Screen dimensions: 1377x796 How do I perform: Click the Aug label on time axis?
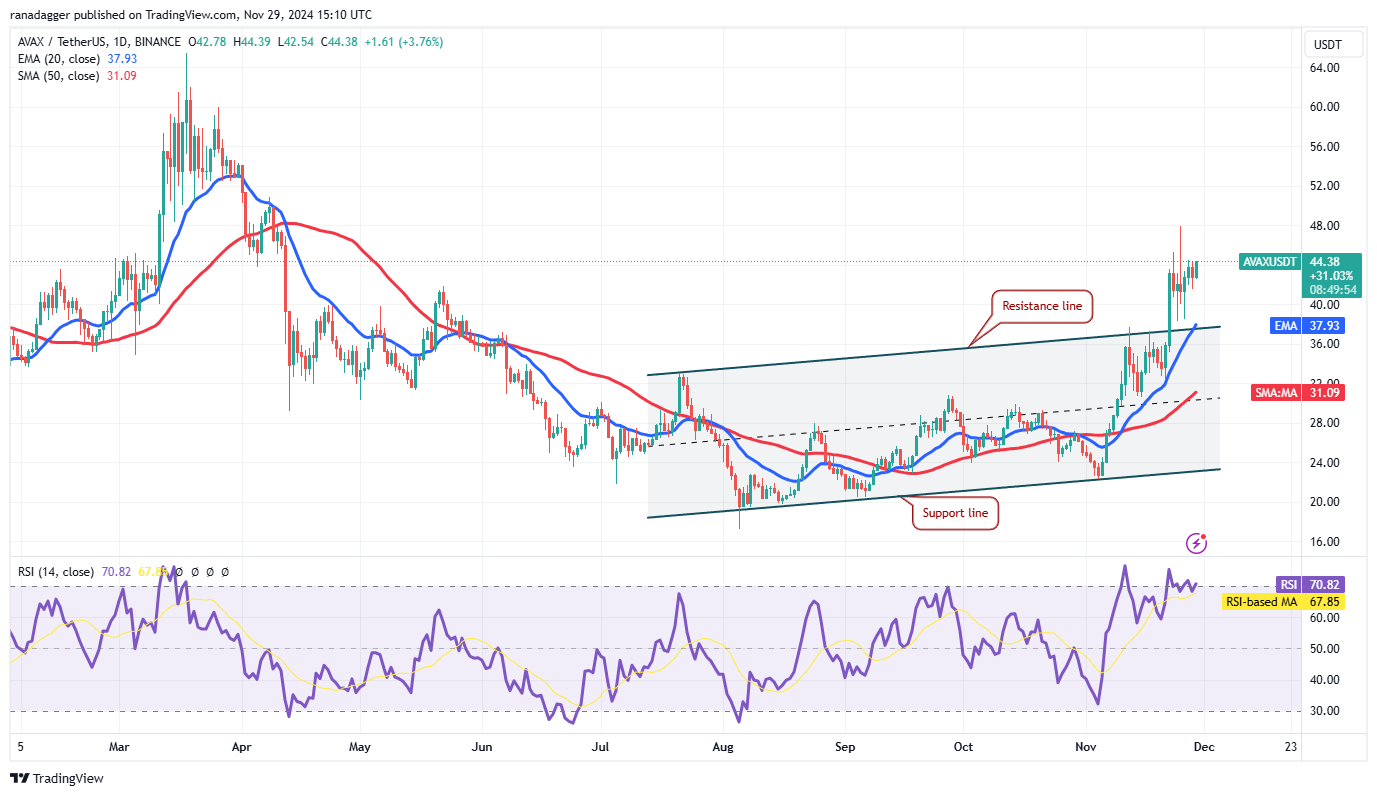pyautogui.click(x=724, y=747)
